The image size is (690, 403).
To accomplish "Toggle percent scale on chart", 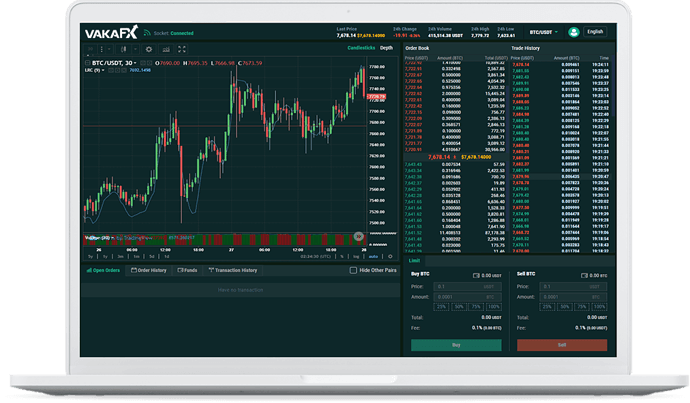I will (342, 256).
